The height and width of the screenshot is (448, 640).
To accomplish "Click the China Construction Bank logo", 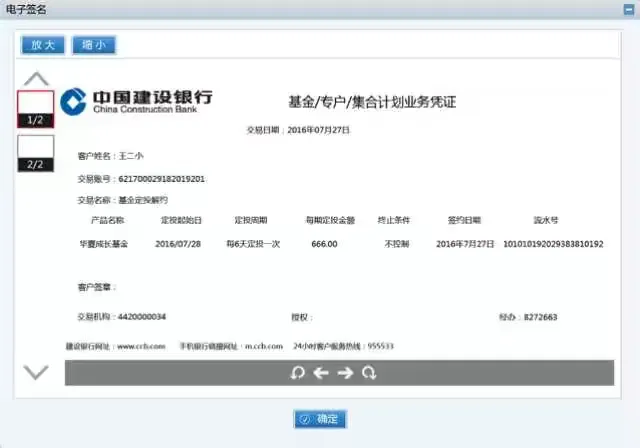I will click(136, 100).
